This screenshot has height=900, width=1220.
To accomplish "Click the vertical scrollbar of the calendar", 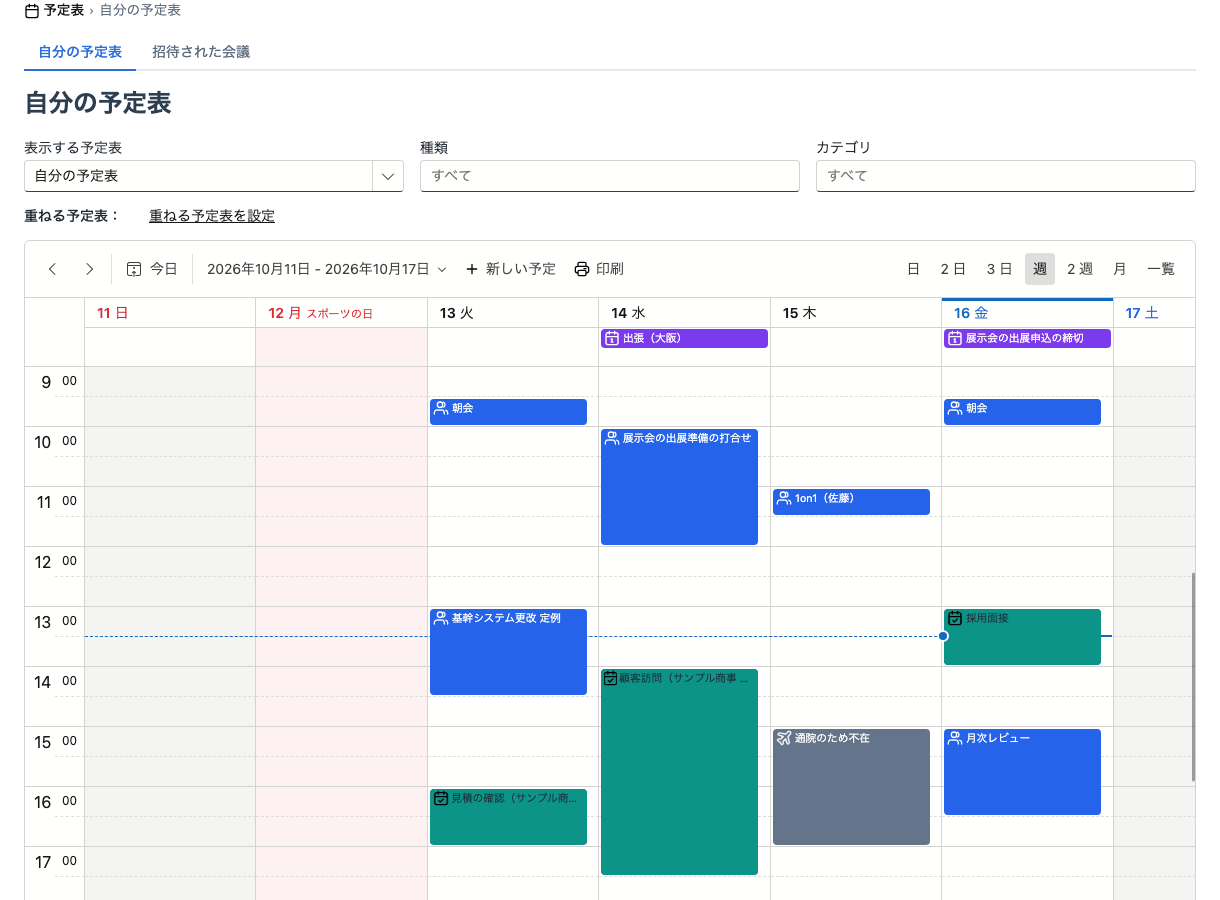I will [1192, 677].
